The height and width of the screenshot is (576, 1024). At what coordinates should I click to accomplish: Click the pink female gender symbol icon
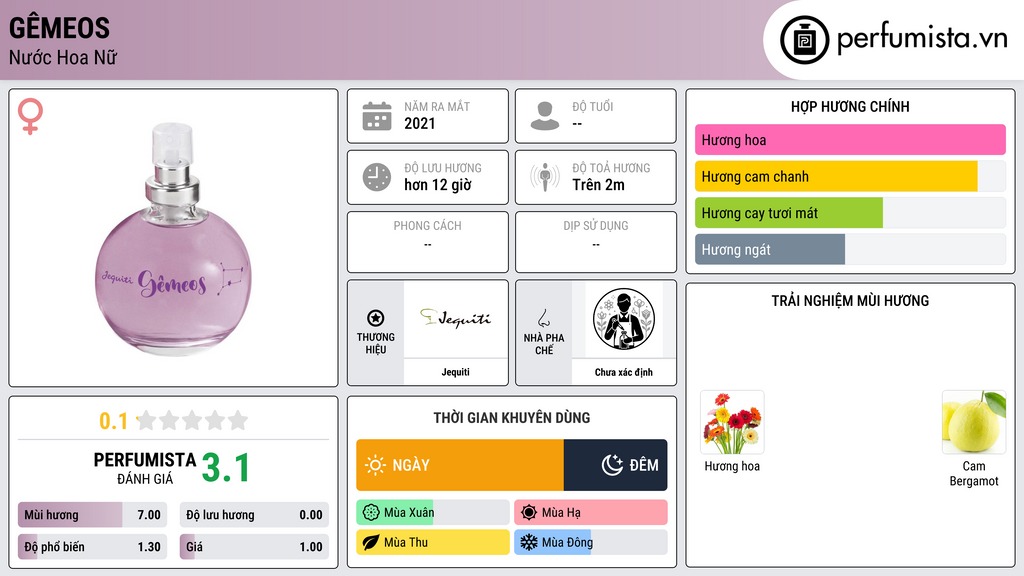(30, 116)
